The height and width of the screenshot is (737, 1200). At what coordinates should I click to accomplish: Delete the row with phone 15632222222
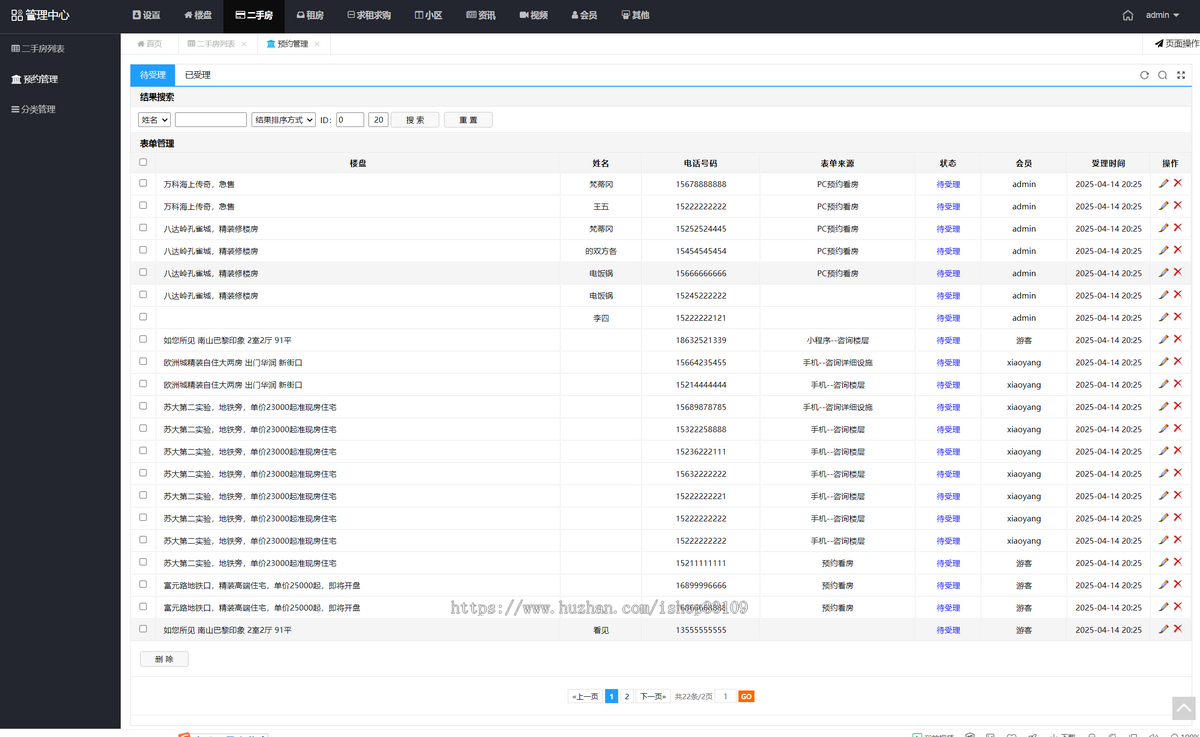tap(1177, 473)
